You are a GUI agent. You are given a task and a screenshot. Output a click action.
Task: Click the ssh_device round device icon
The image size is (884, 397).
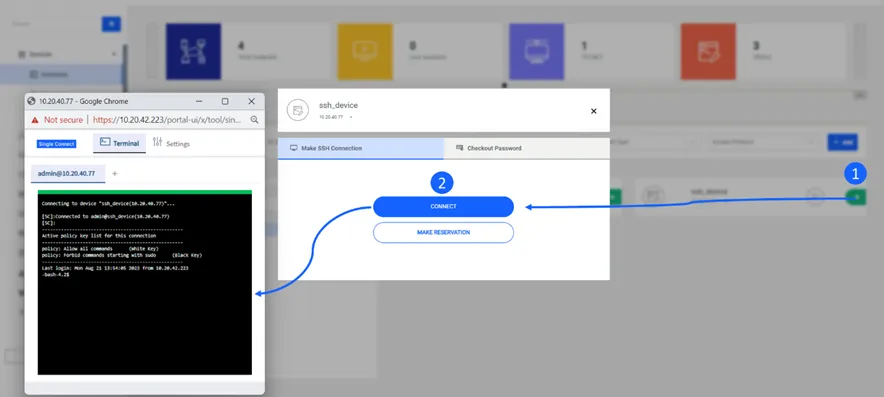[298, 110]
